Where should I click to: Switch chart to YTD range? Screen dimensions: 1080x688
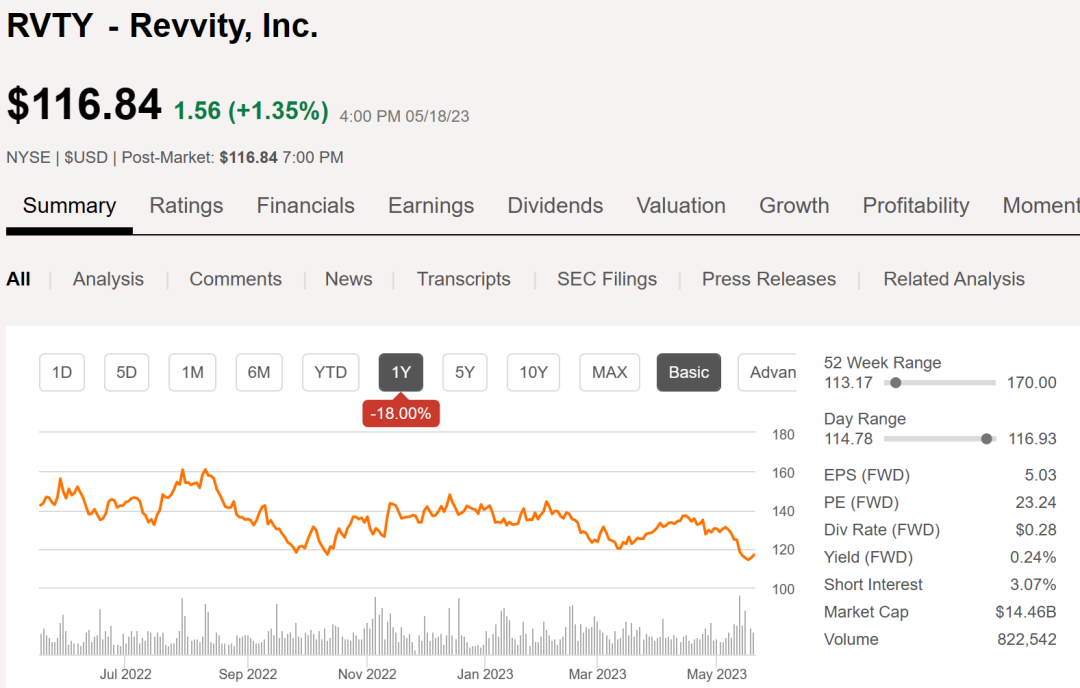tap(330, 372)
